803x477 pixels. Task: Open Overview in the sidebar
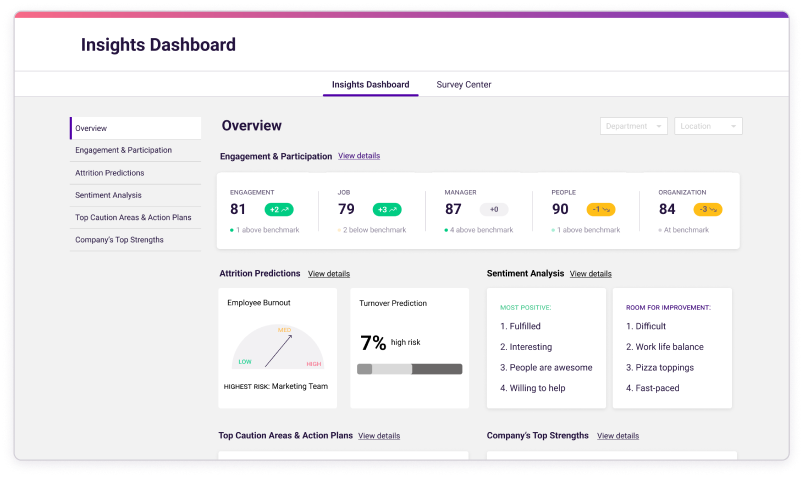coord(135,128)
